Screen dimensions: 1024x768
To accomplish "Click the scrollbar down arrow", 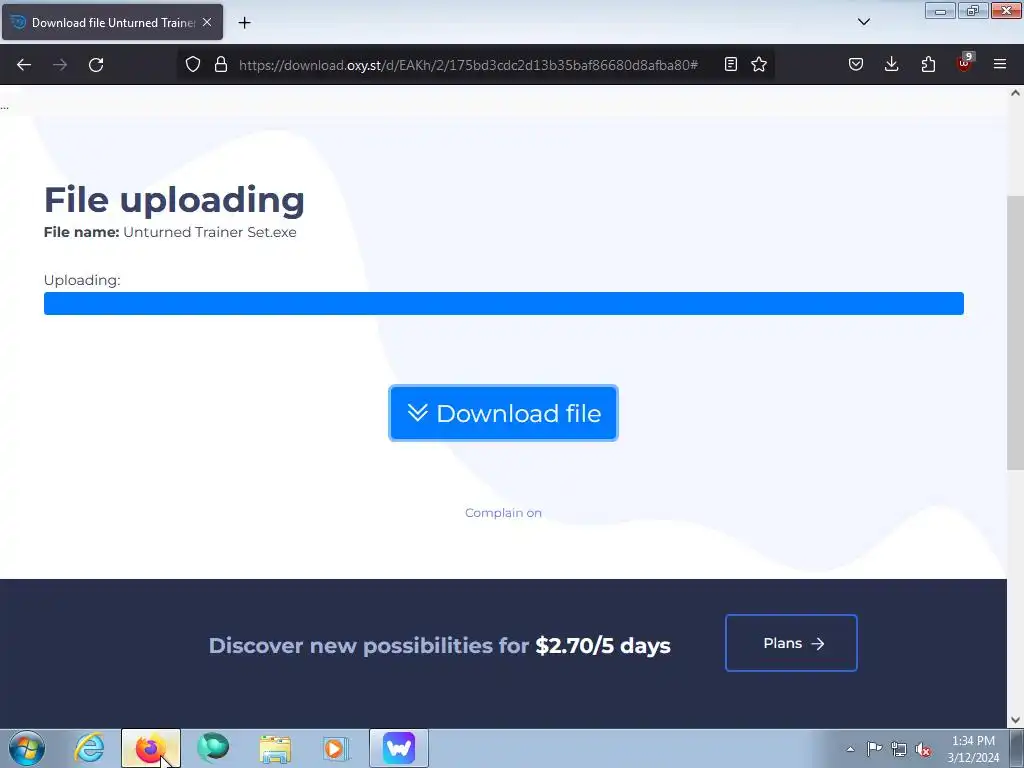I will [x=1015, y=720].
